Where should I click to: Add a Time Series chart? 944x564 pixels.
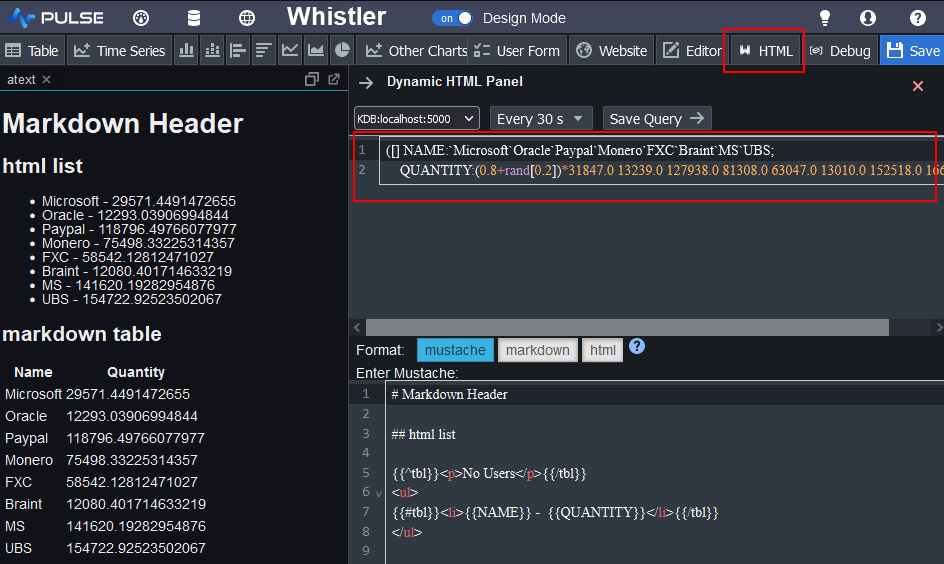point(119,51)
